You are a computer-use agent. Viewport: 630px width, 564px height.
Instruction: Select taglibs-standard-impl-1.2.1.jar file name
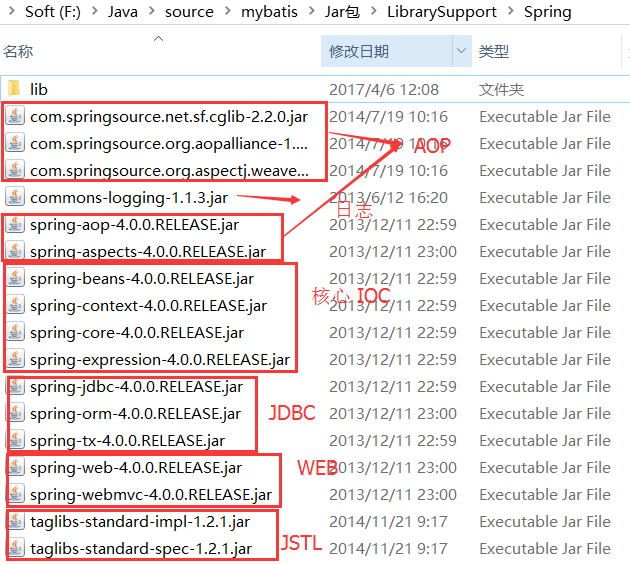click(x=140, y=521)
